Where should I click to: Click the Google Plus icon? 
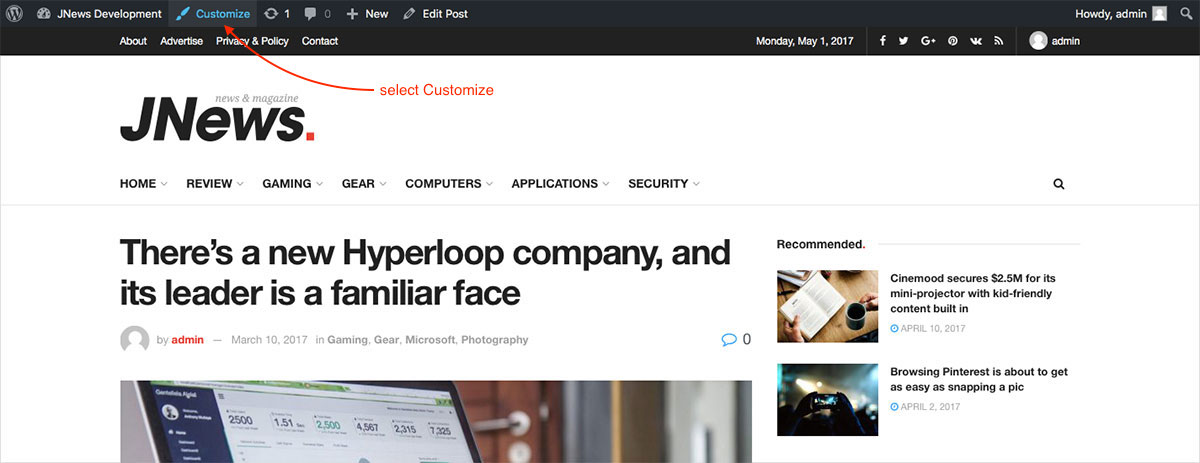[928, 41]
